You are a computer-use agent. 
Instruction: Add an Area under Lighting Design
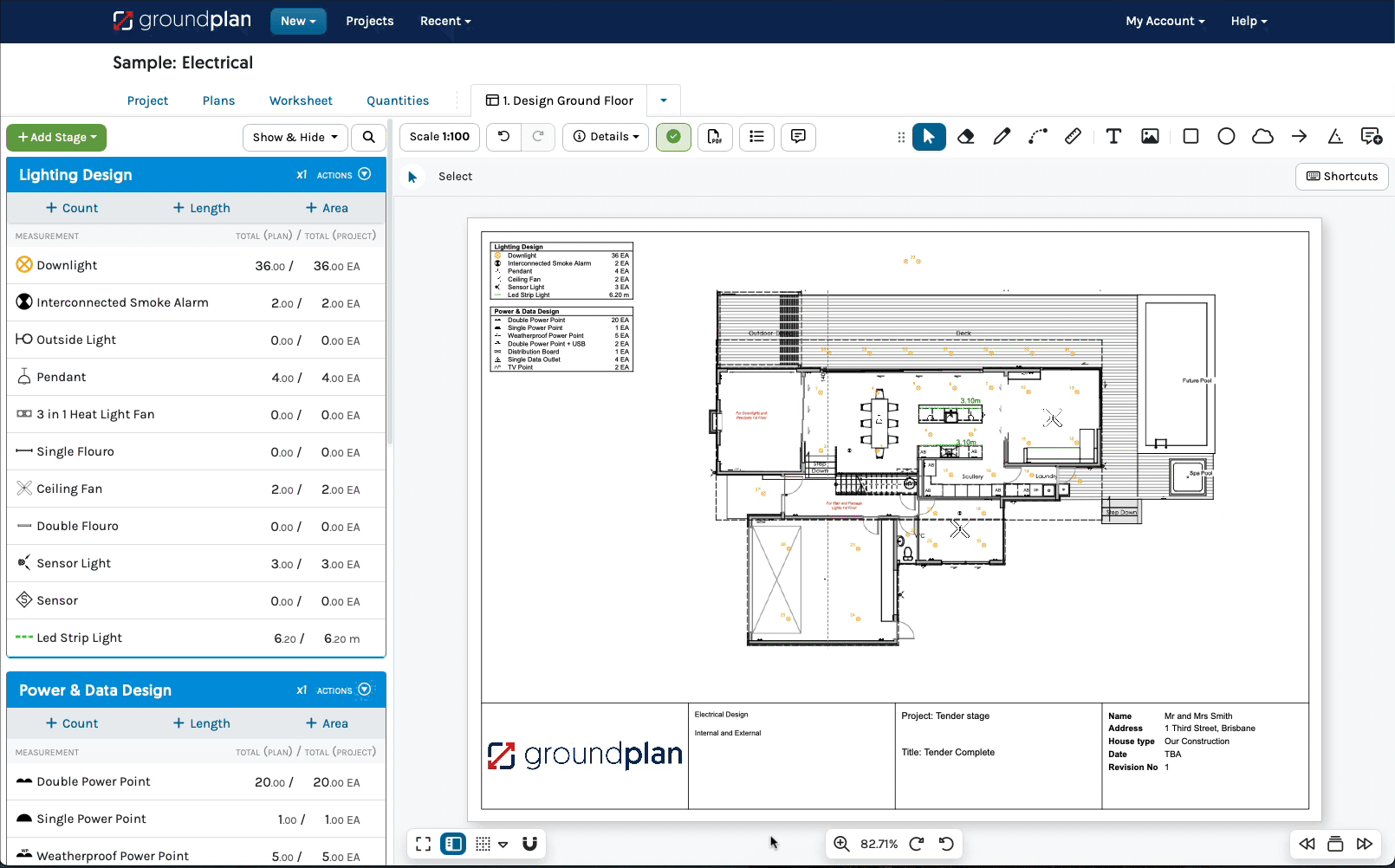tap(327, 208)
